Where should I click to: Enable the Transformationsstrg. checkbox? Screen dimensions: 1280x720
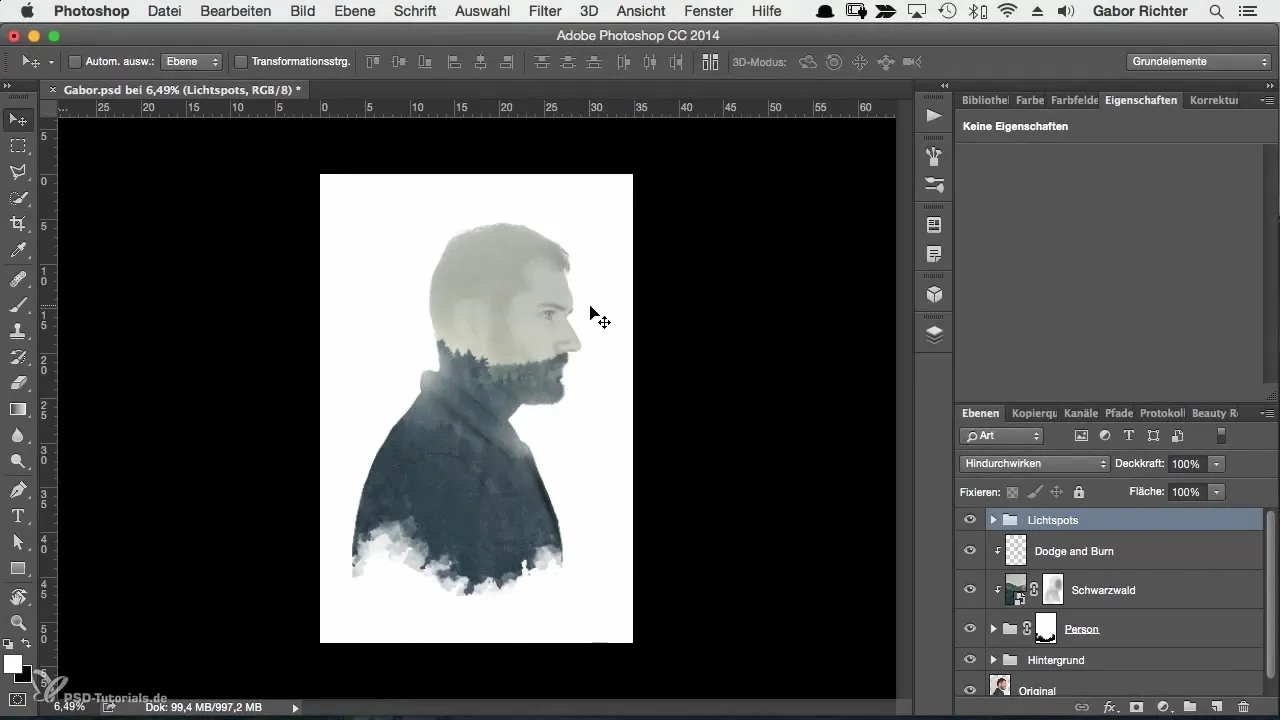[241, 62]
